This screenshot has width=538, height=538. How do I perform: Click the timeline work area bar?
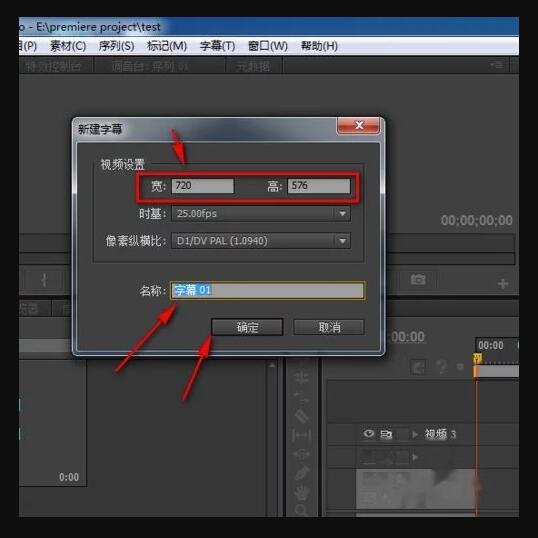point(497,371)
